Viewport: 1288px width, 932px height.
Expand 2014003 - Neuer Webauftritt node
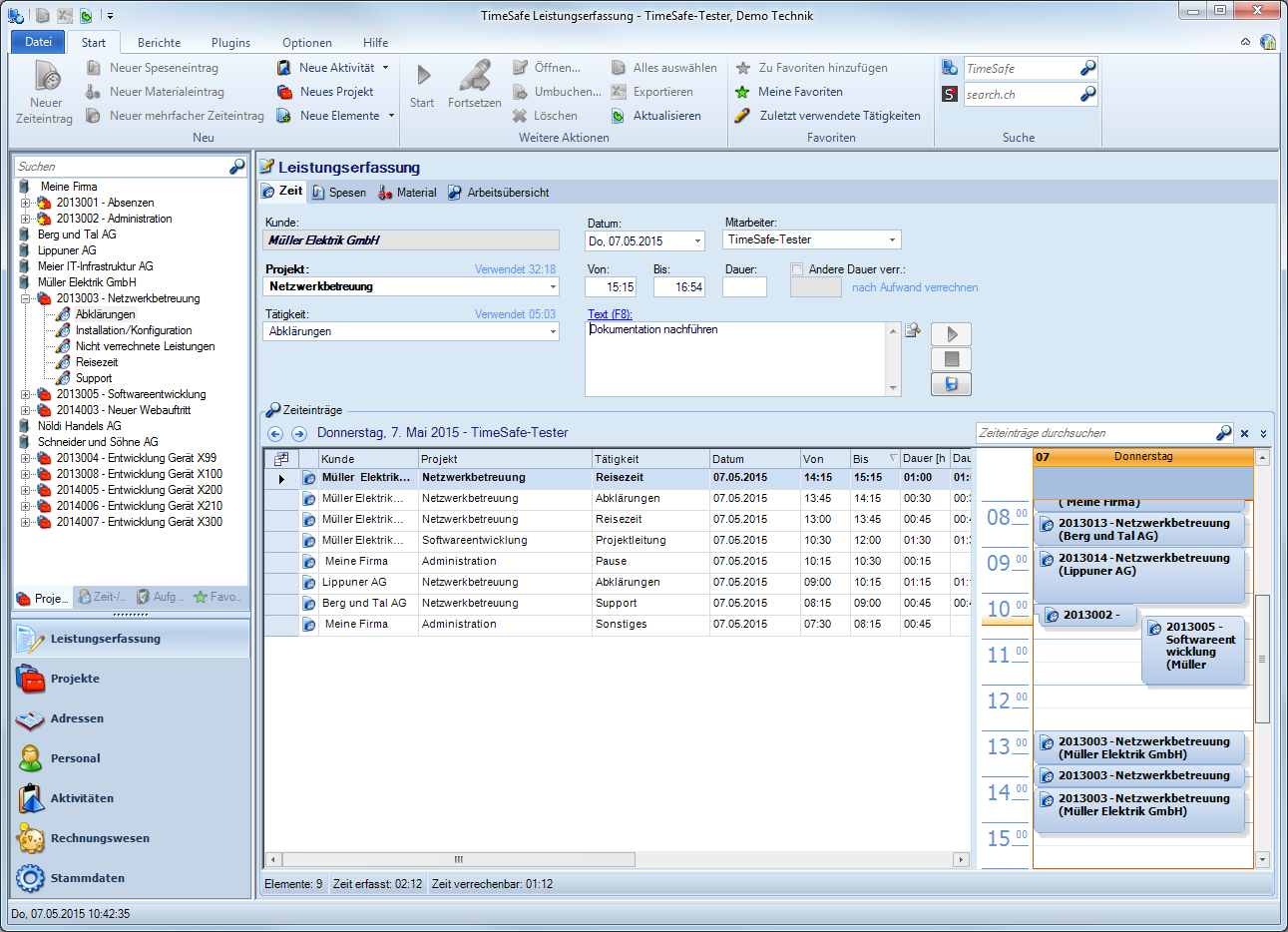coord(25,410)
